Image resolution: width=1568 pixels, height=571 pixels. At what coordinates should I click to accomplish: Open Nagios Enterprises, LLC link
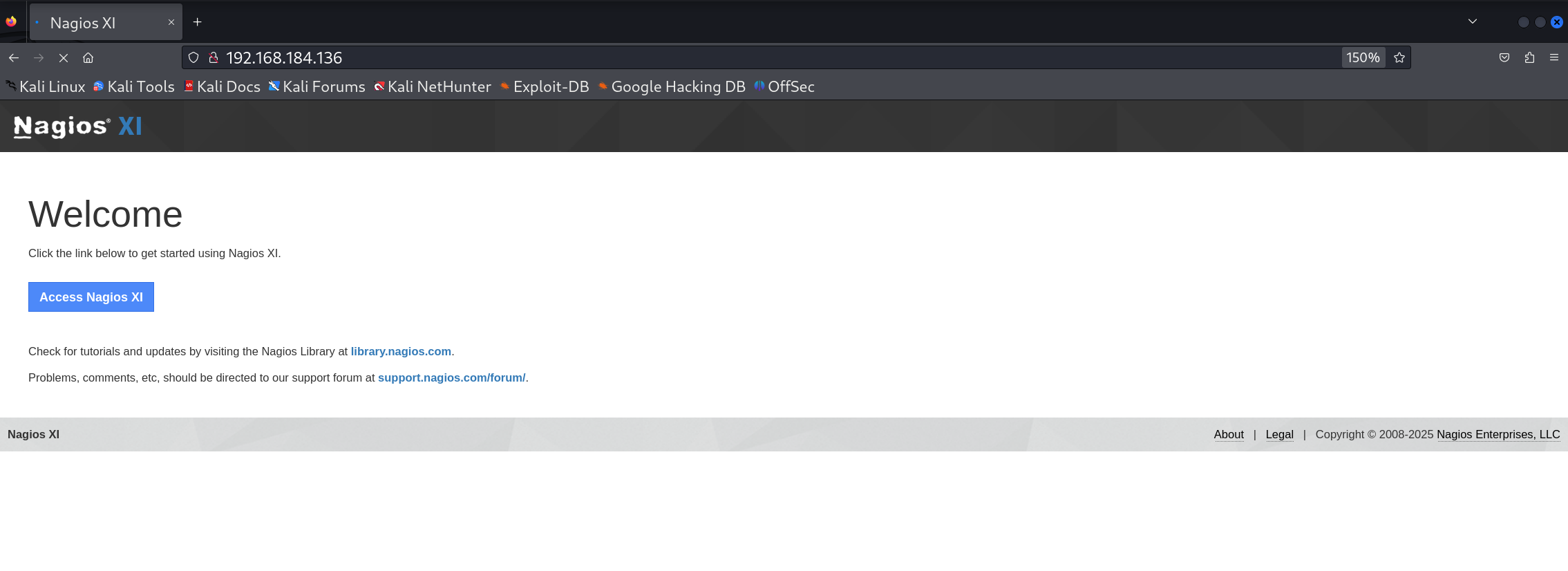coord(1498,434)
